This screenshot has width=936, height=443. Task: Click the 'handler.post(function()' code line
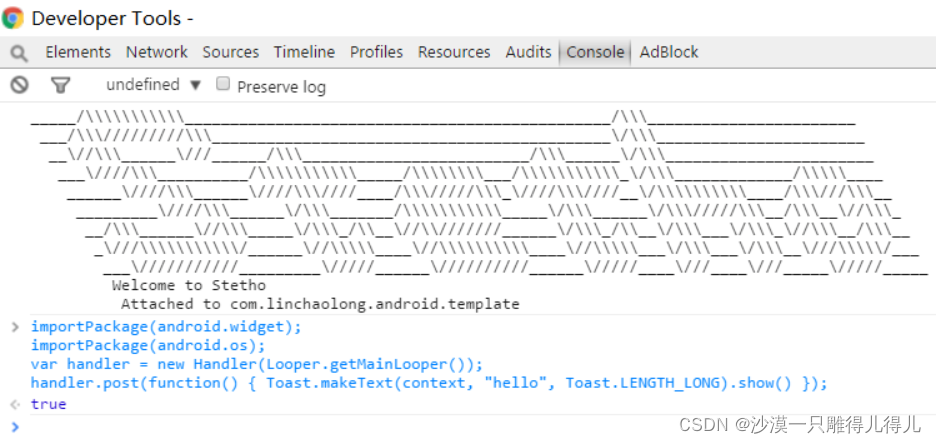(x=429, y=383)
